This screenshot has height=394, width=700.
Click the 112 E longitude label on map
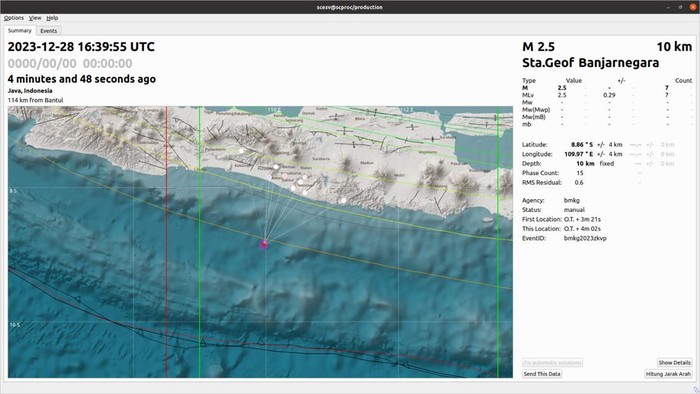(x=406, y=110)
